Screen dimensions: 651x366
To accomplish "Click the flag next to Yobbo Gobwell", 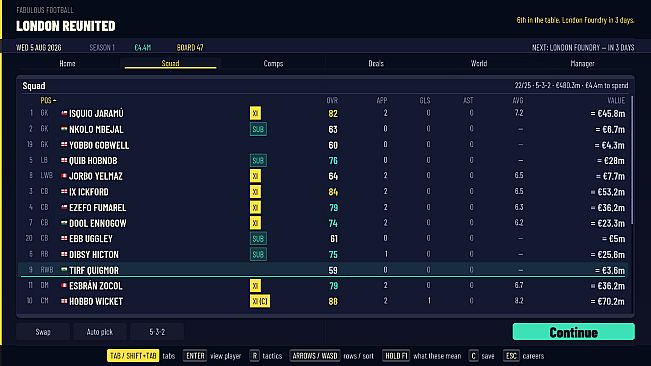I will [x=64, y=144].
